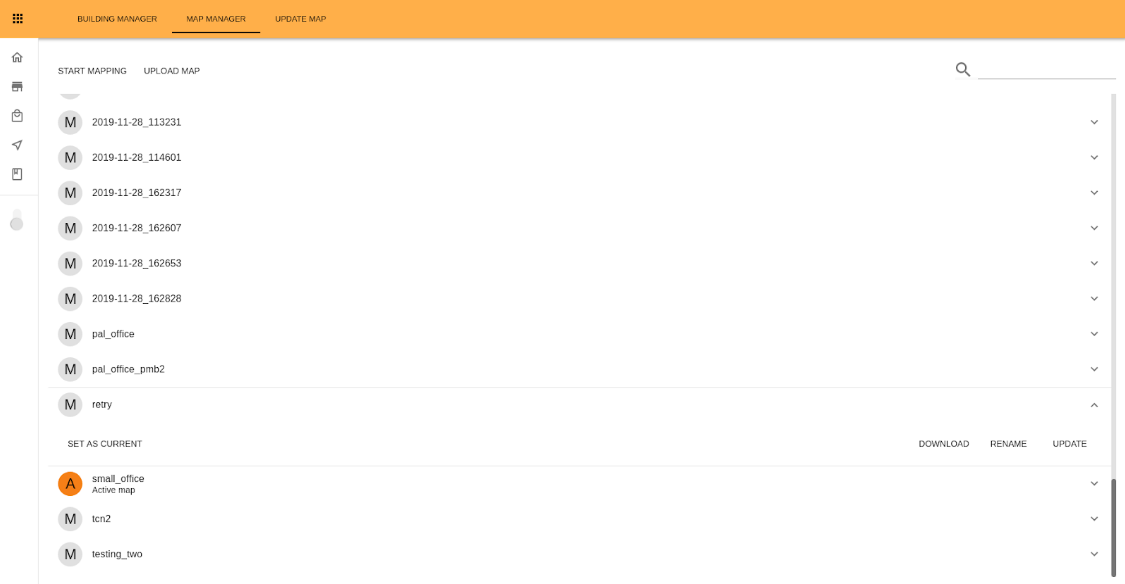Image resolution: width=1125 pixels, height=584 pixels.
Task: Click the M avatar of 2019-11-28_162828
Action: point(70,298)
